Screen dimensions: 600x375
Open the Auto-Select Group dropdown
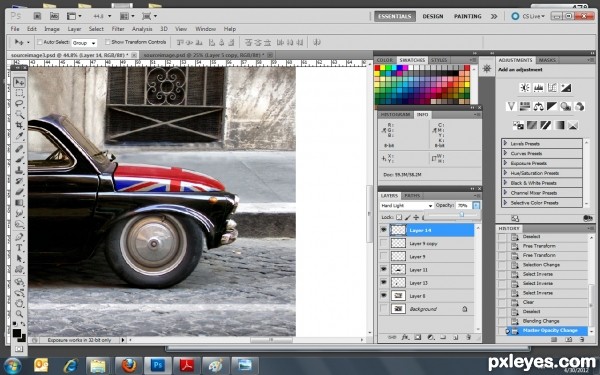coord(84,43)
